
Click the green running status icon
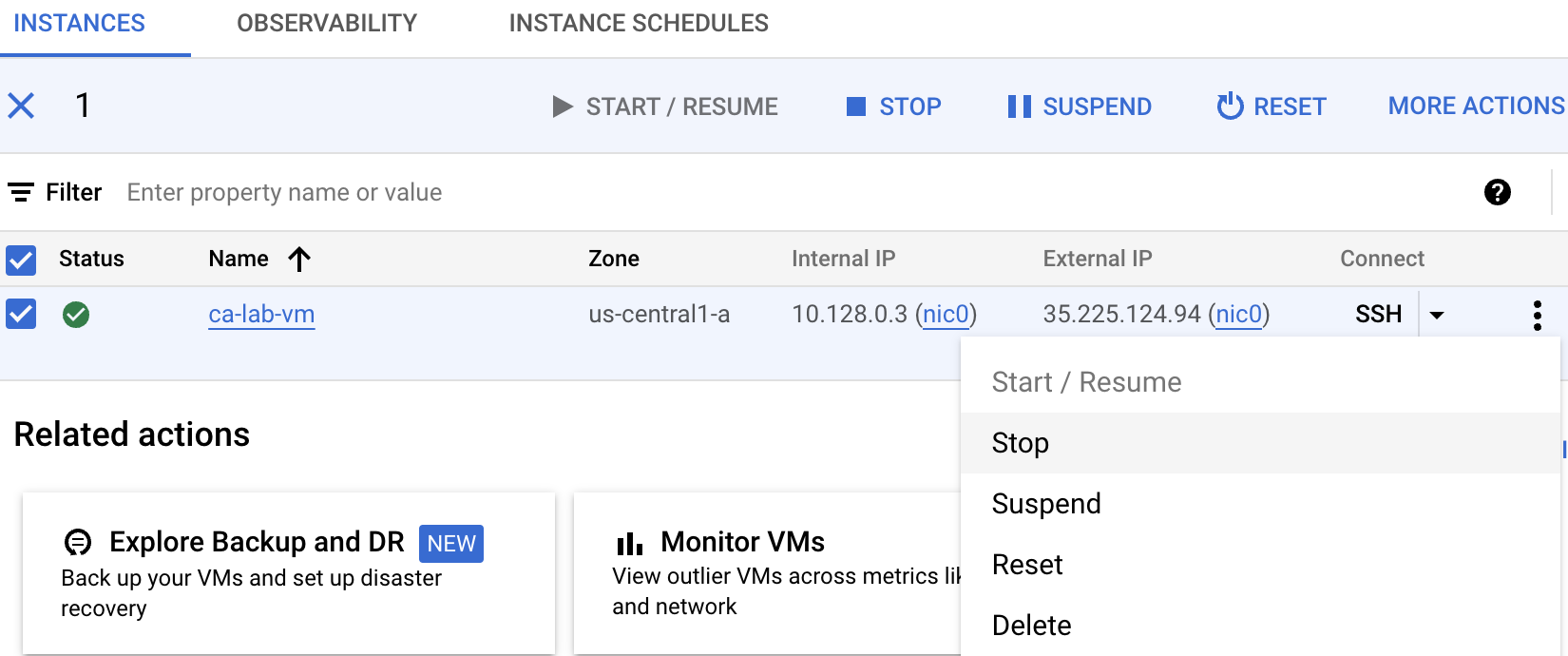[x=76, y=315]
